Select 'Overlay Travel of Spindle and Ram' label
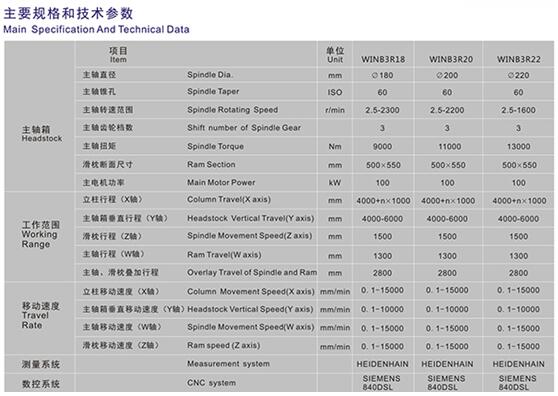Screen dimensions: 558x396 point(252,273)
